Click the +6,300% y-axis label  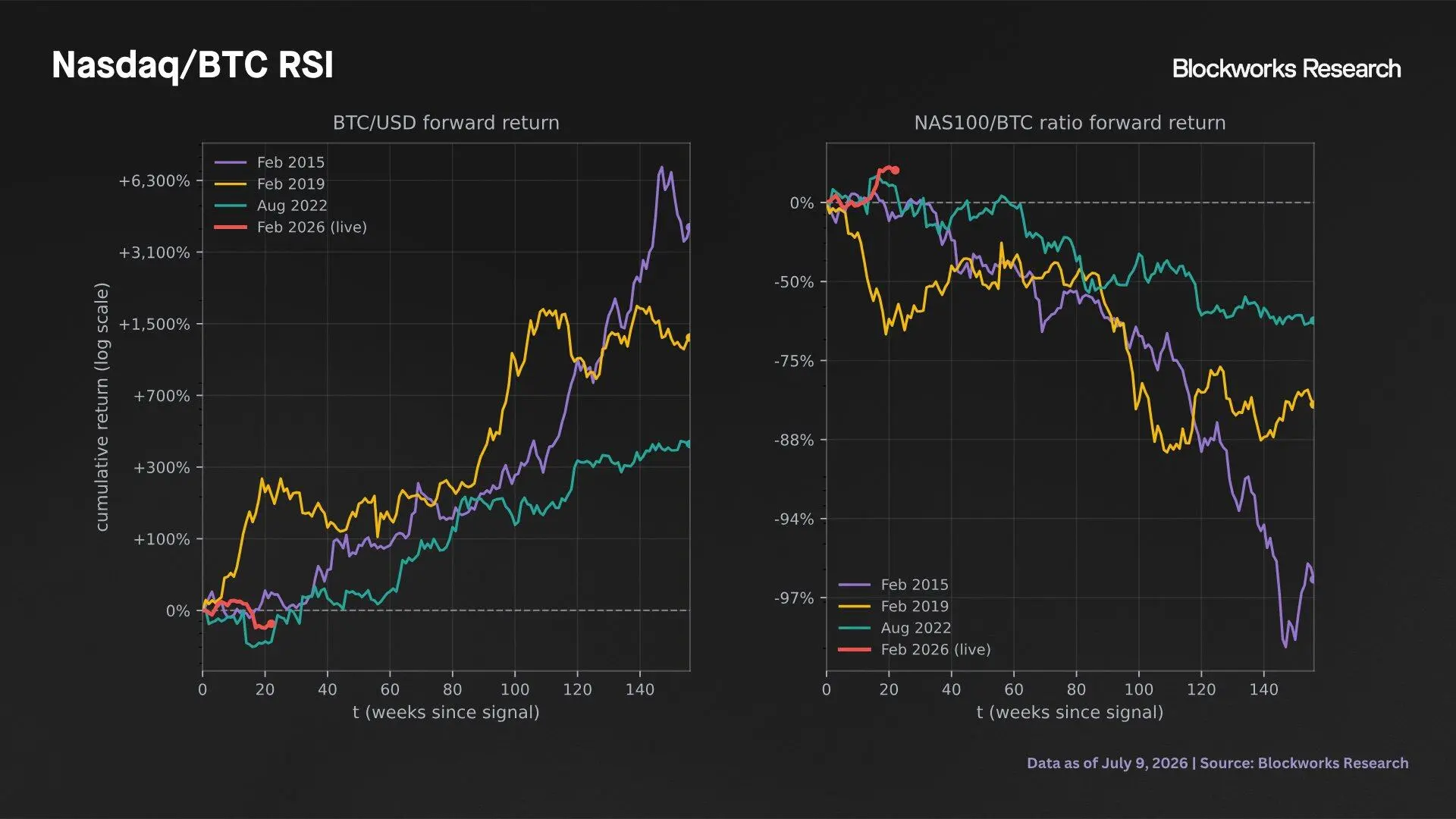tap(154, 181)
